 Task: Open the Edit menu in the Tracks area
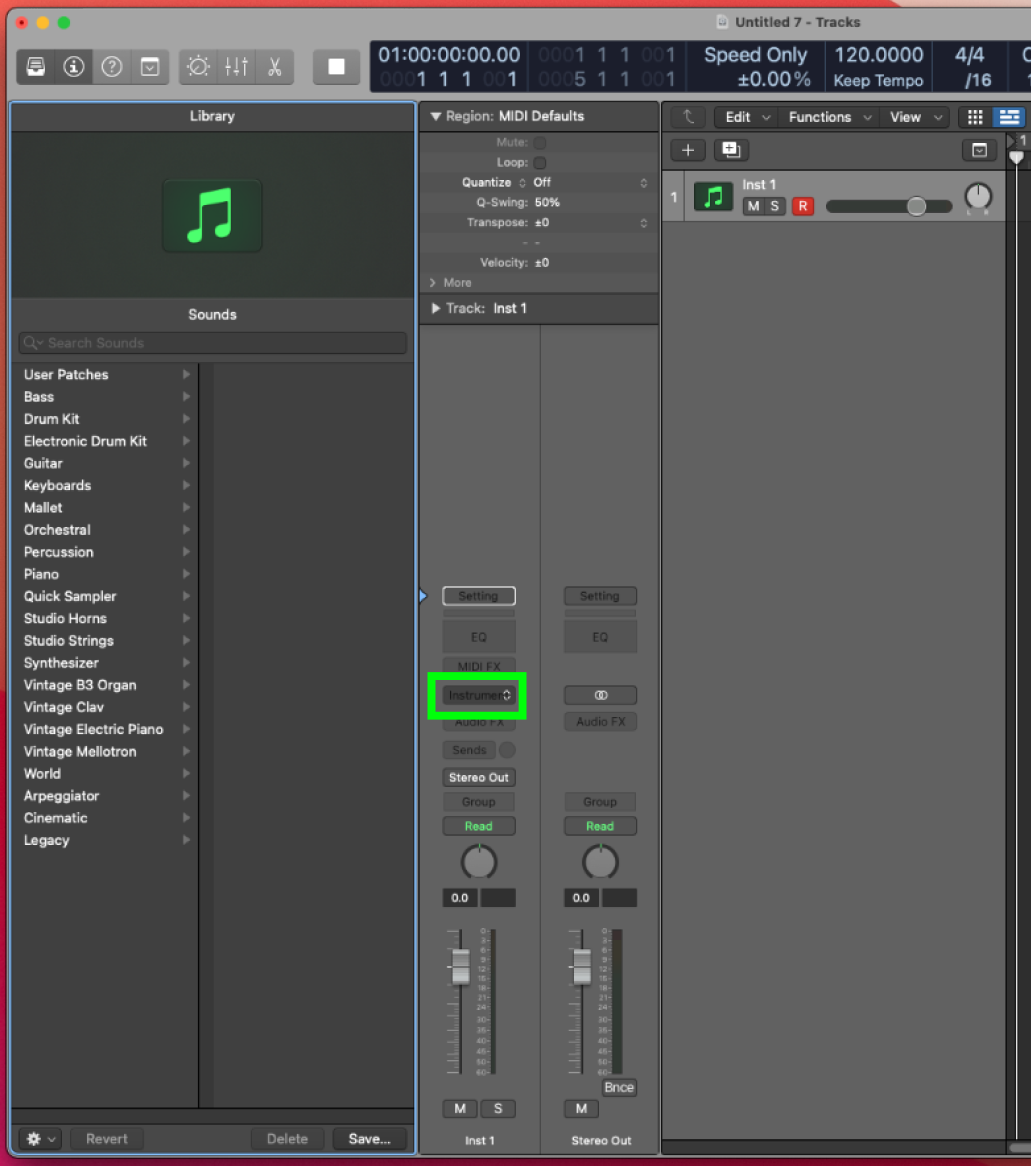[x=747, y=117]
